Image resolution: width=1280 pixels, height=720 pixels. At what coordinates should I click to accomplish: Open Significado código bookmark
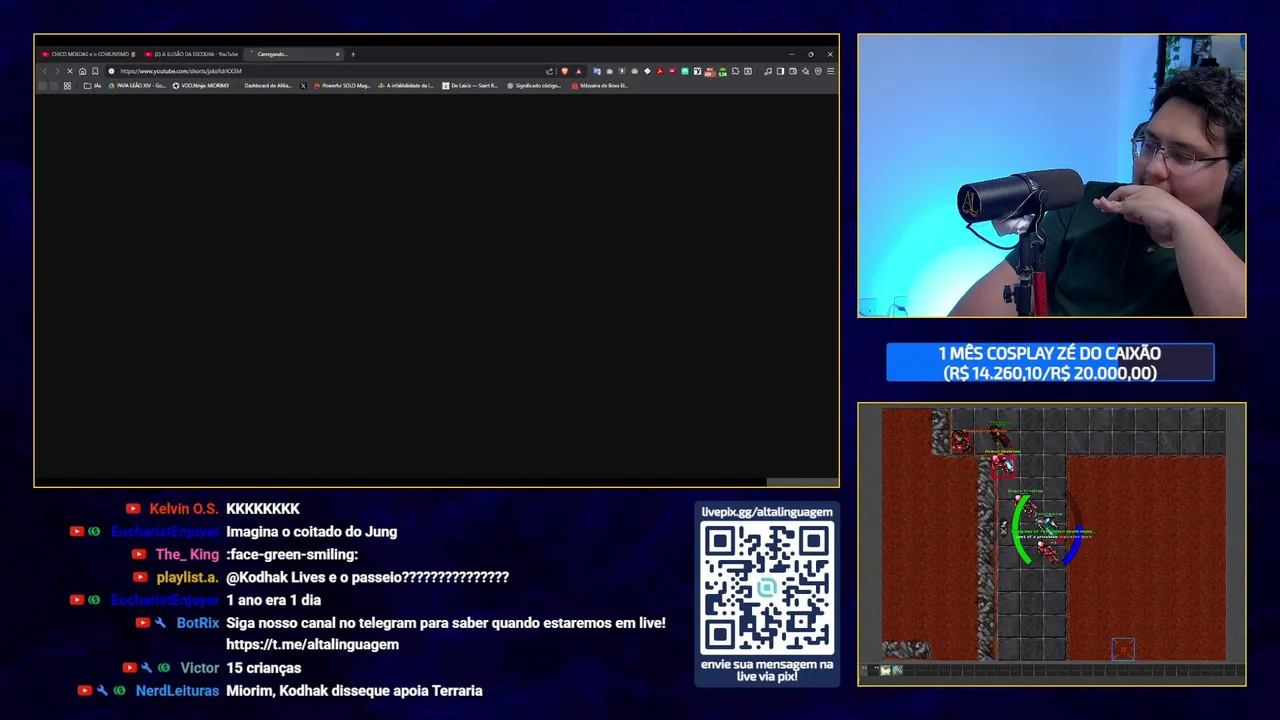point(534,86)
